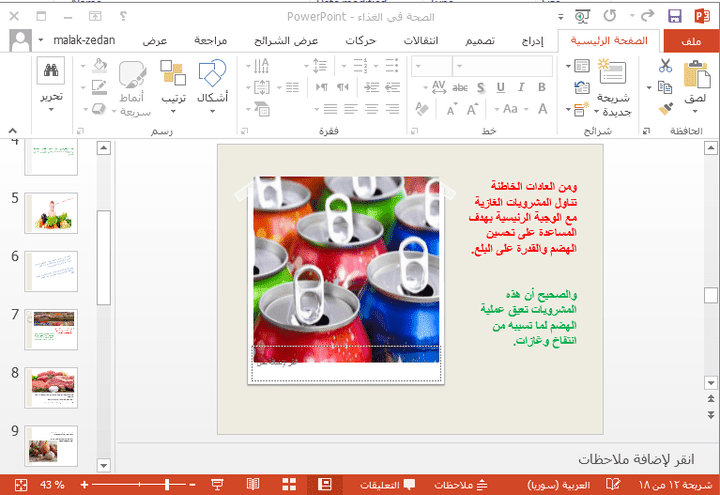The height and width of the screenshot is (495, 720).
Task: Click the Undo arrow in title bar
Action: click(x=609, y=16)
